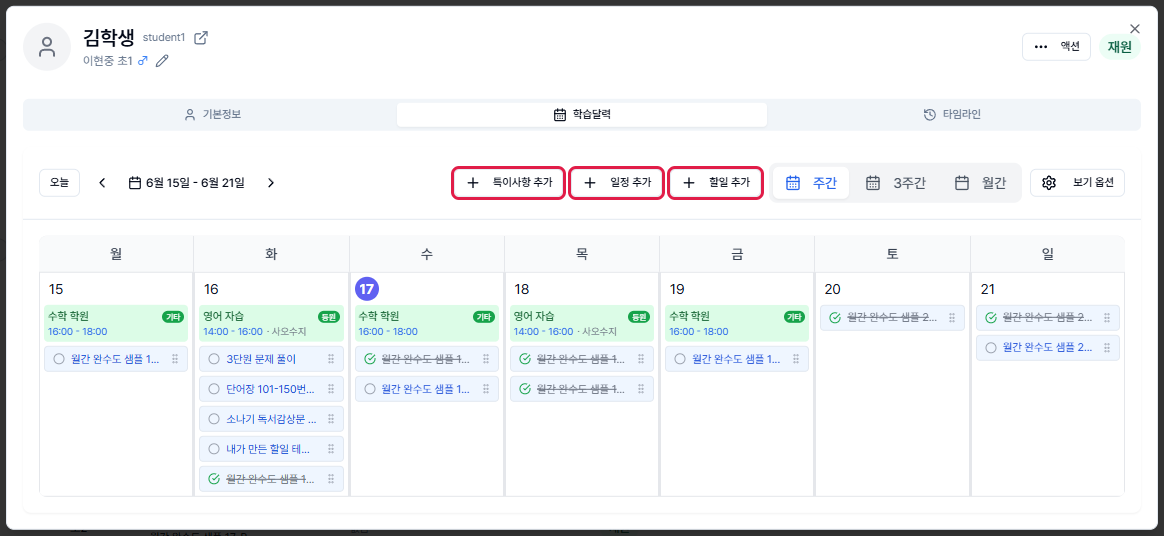Open 3단원 문제 풀이 task title
This screenshot has height=536, width=1164.
pyautogui.click(x=261, y=359)
